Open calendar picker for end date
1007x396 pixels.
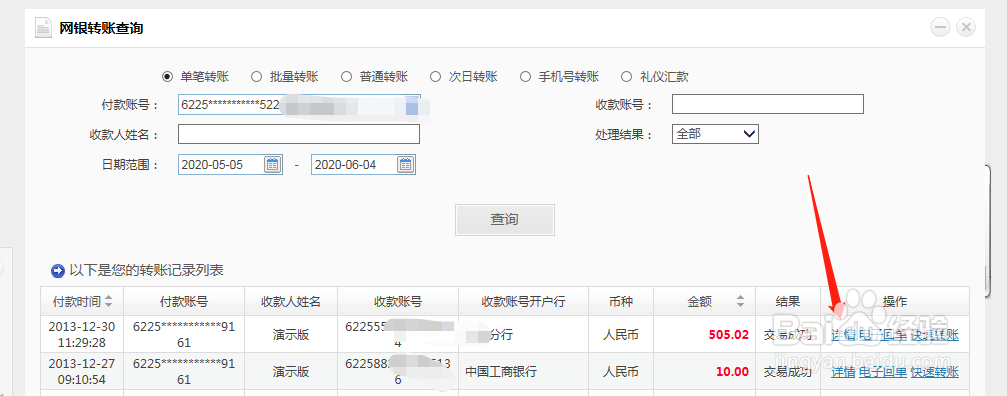click(405, 164)
